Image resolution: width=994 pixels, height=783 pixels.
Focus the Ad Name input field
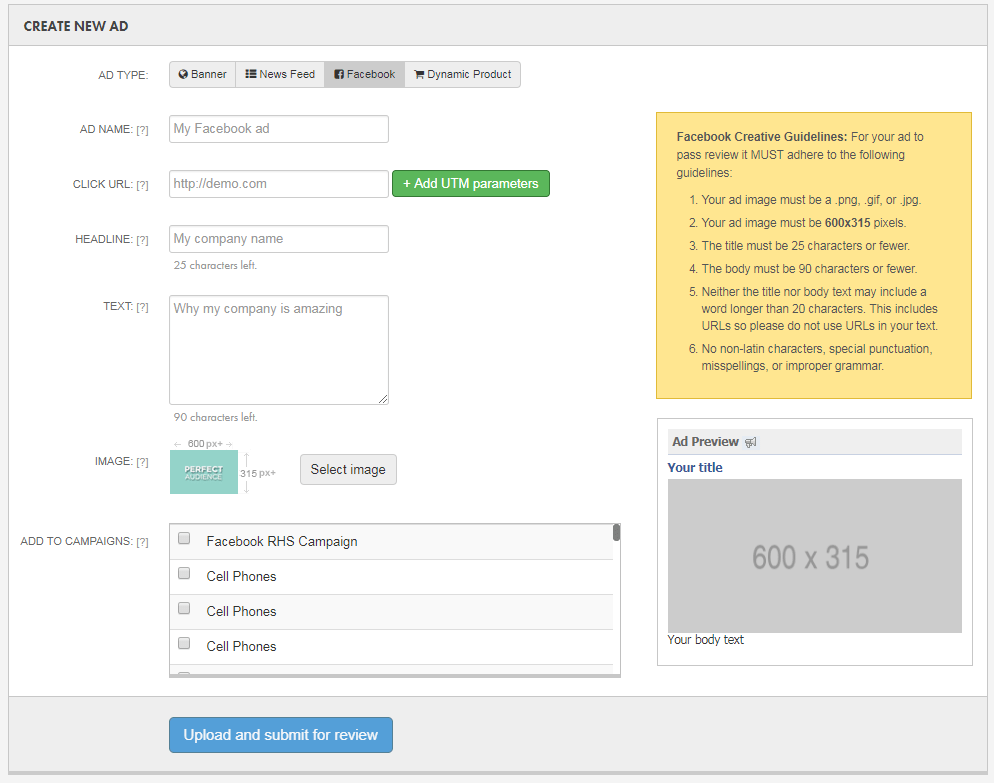278,129
